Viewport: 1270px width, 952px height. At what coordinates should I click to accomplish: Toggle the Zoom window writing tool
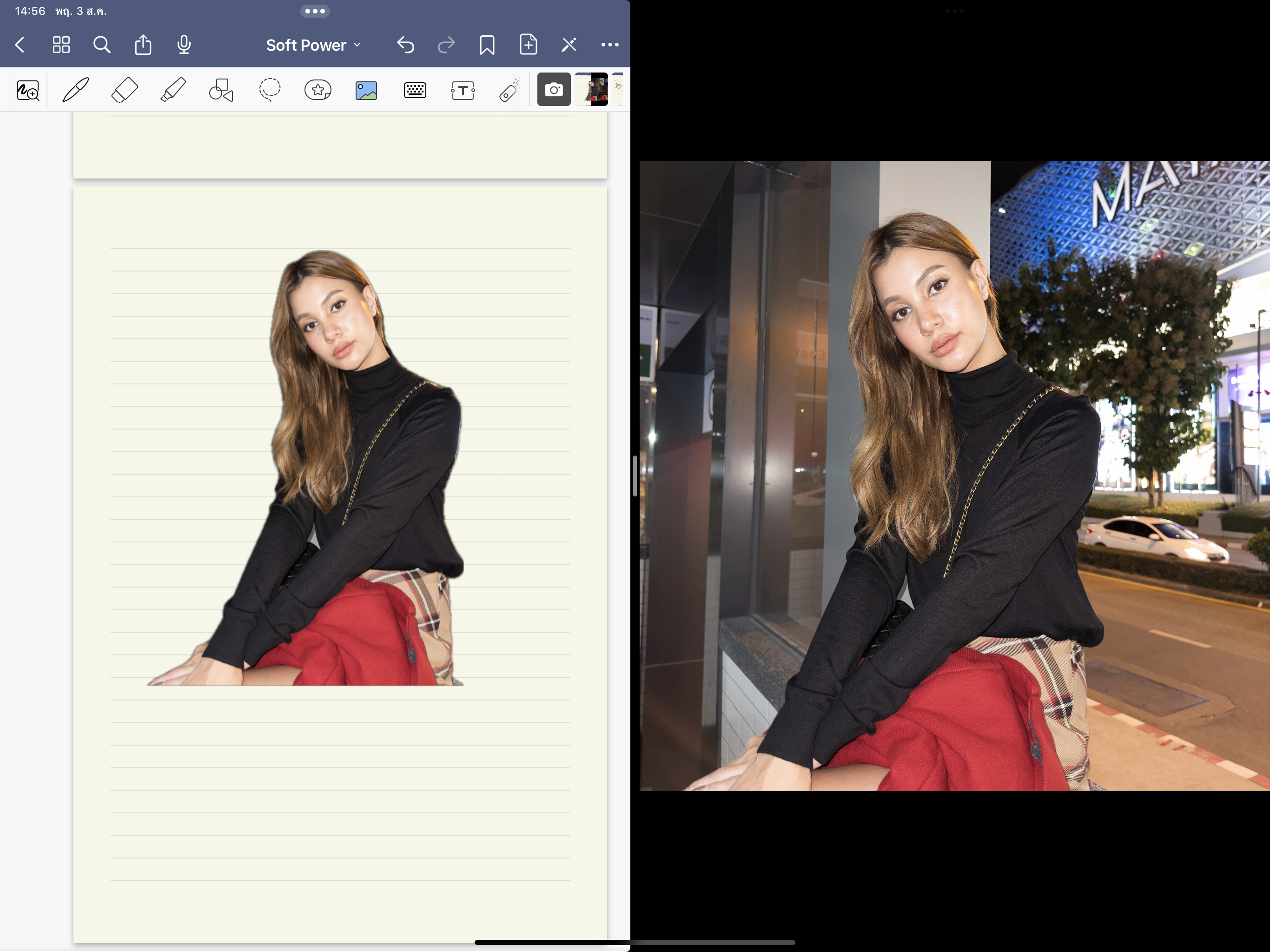click(x=27, y=90)
